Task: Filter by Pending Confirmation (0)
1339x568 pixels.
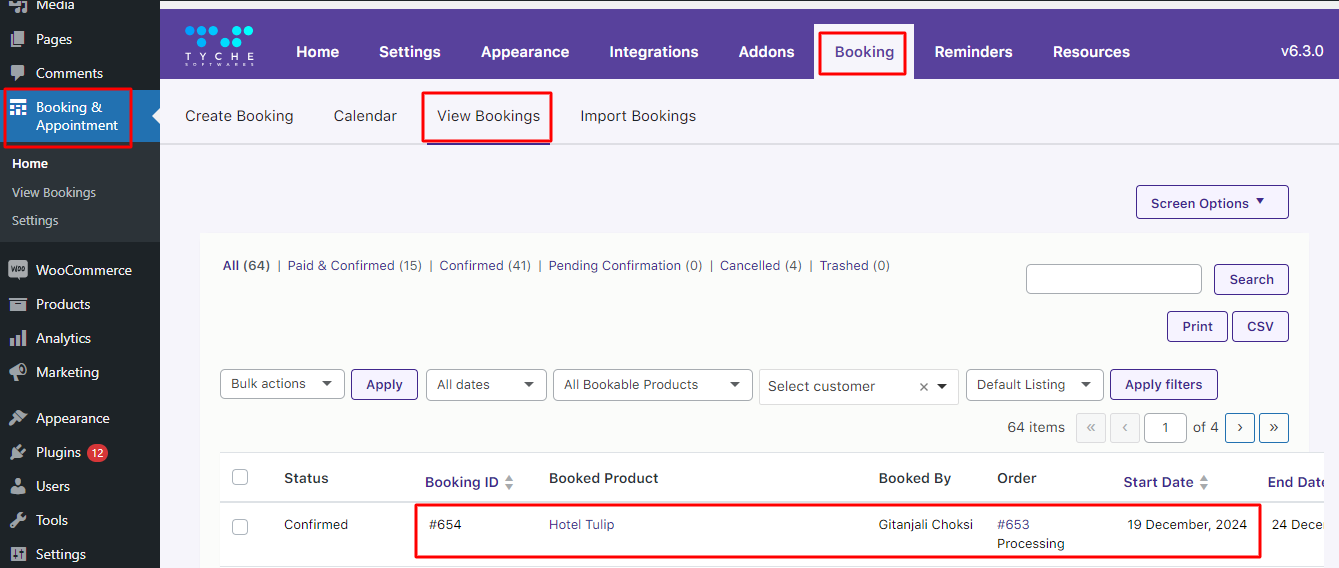Action: coord(625,266)
